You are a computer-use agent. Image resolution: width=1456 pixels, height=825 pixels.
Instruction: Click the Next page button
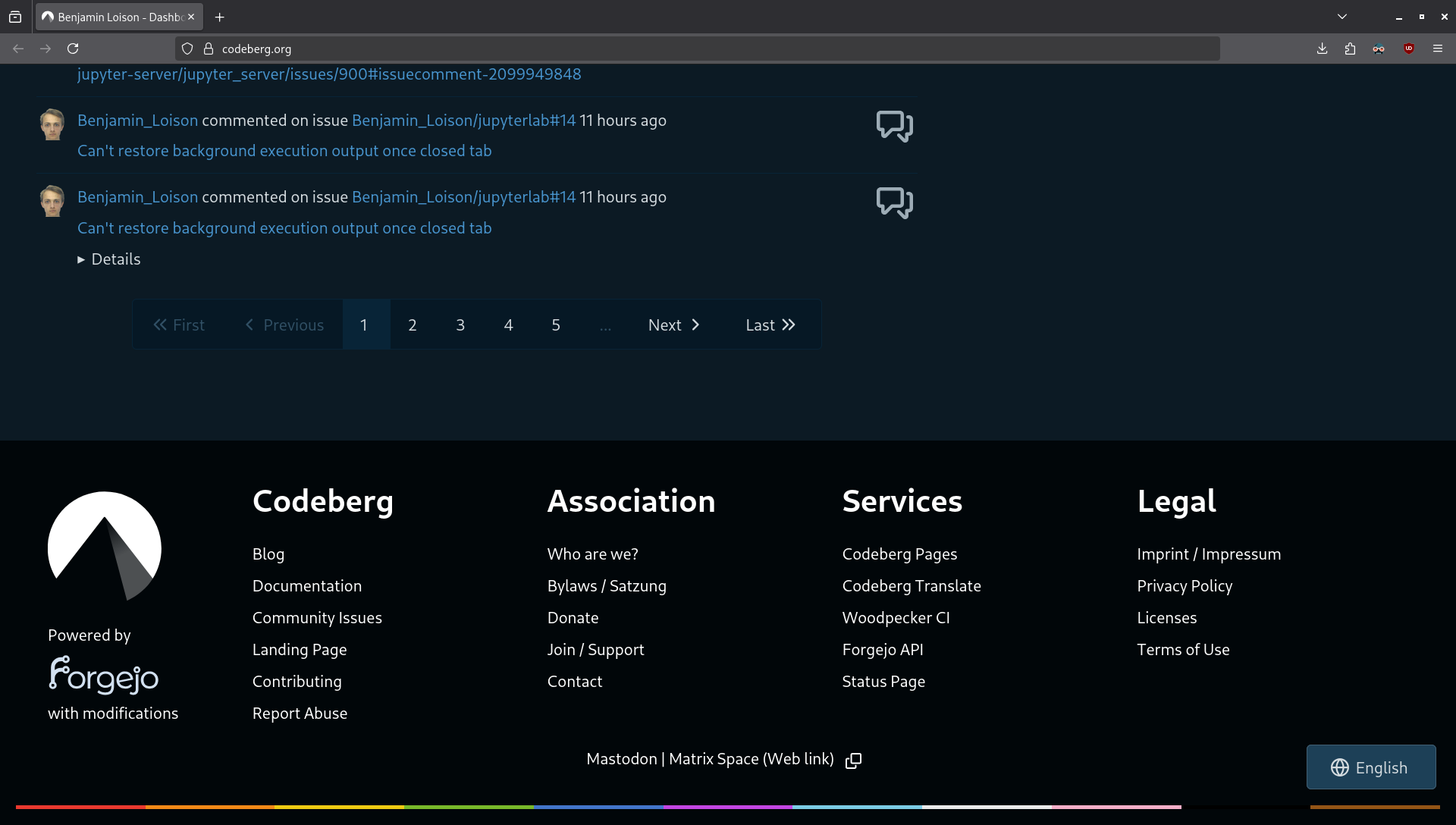(673, 325)
